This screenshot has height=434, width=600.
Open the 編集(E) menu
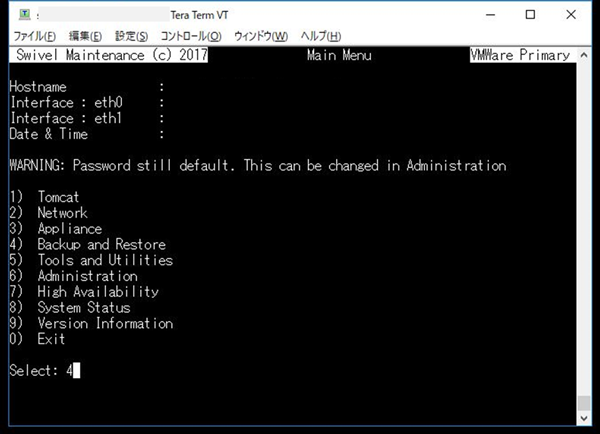(85, 36)
